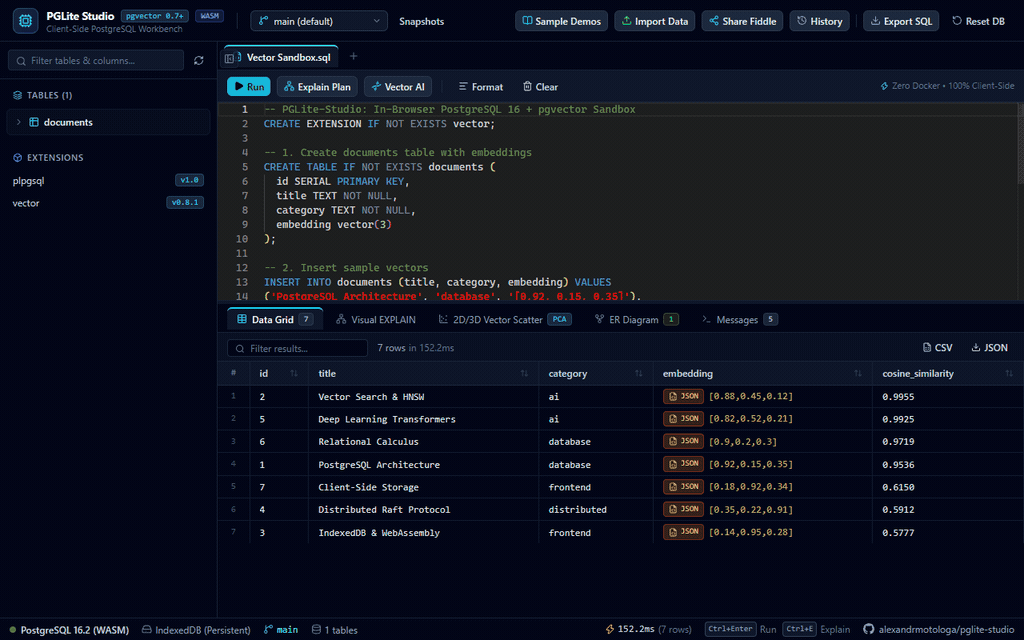Screen dimensions: 1024x640
Task: Select the documents table in the sidebar
Action: click(x=108, y=122)
